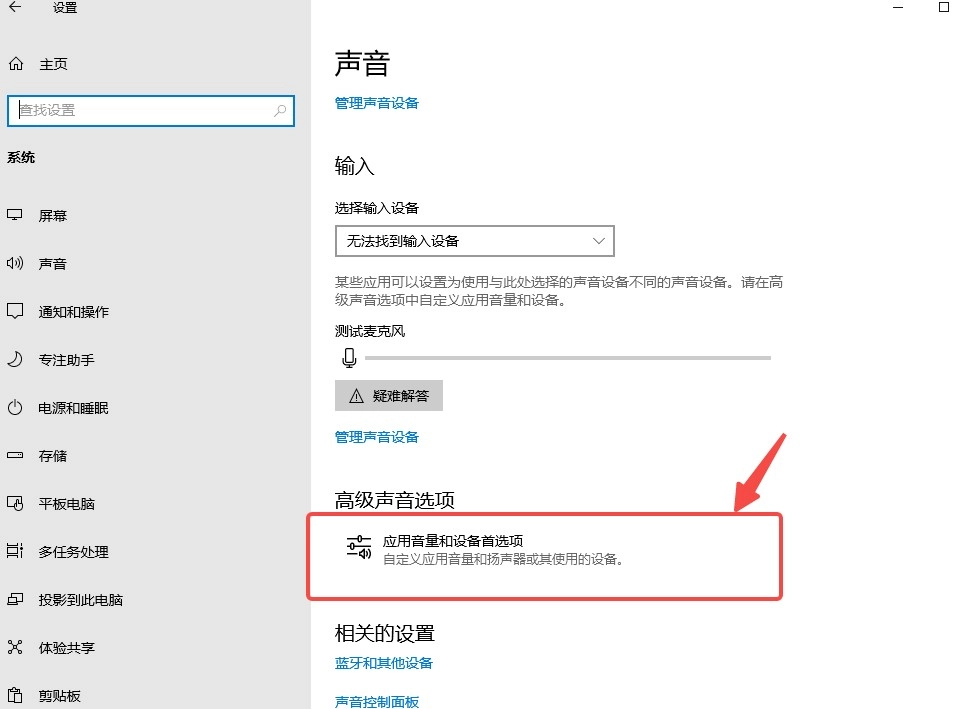Click the microphone test level bar
The image size is (968, 709).
pyautogui.click(x=567, y=357)
